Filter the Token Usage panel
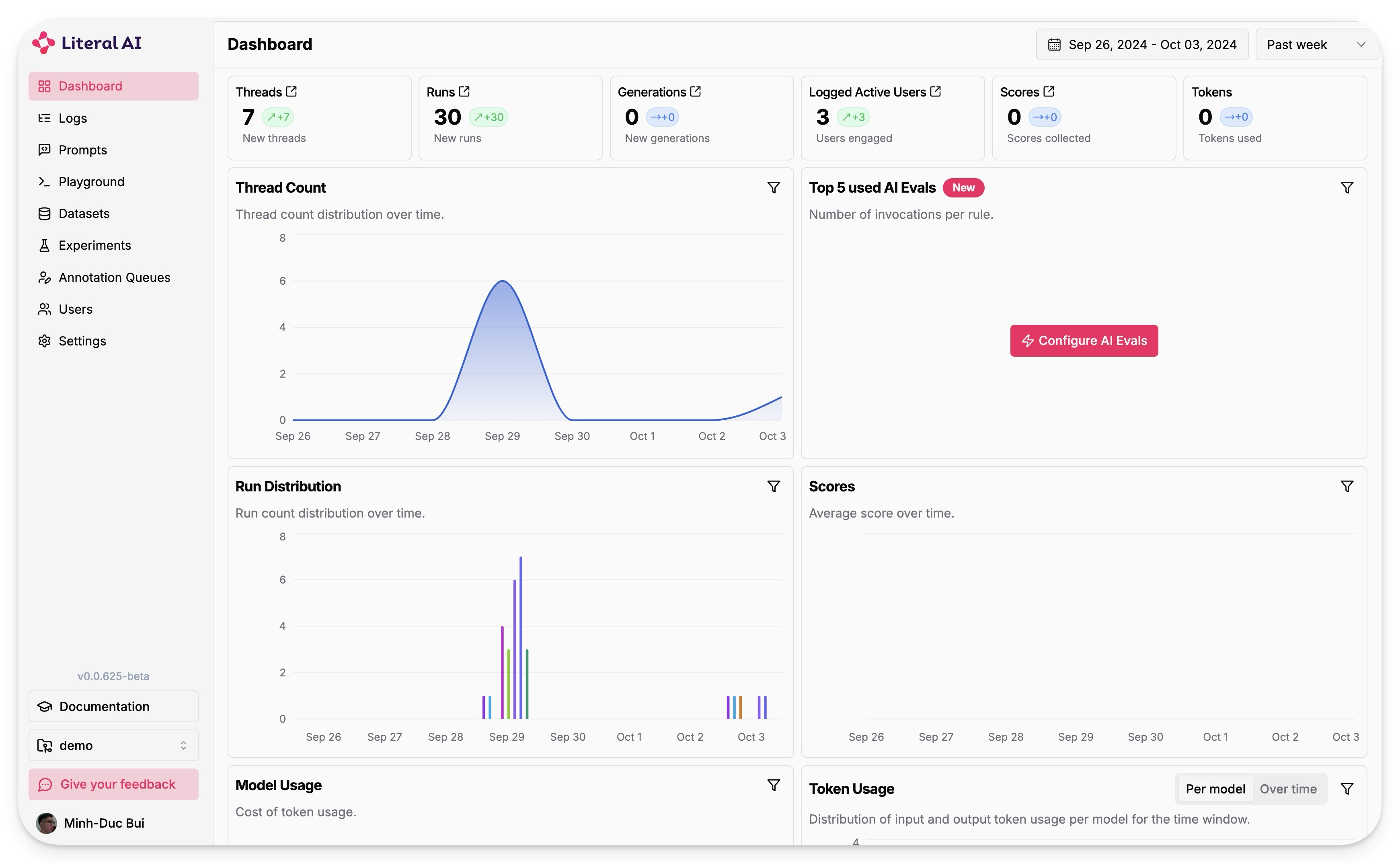Viewport: 1400px width, 863px height. (1347, 789)
